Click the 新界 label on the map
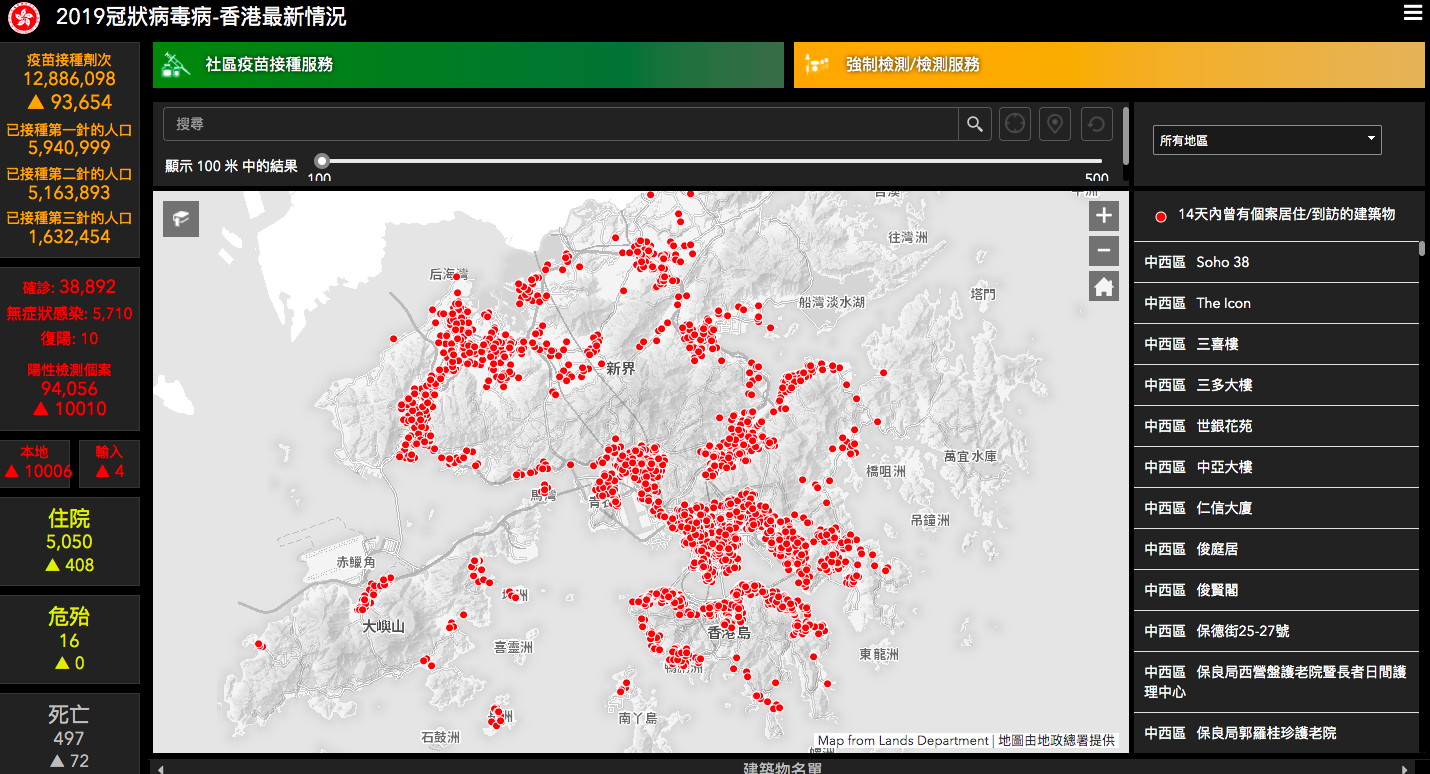 tap(621, 368)
